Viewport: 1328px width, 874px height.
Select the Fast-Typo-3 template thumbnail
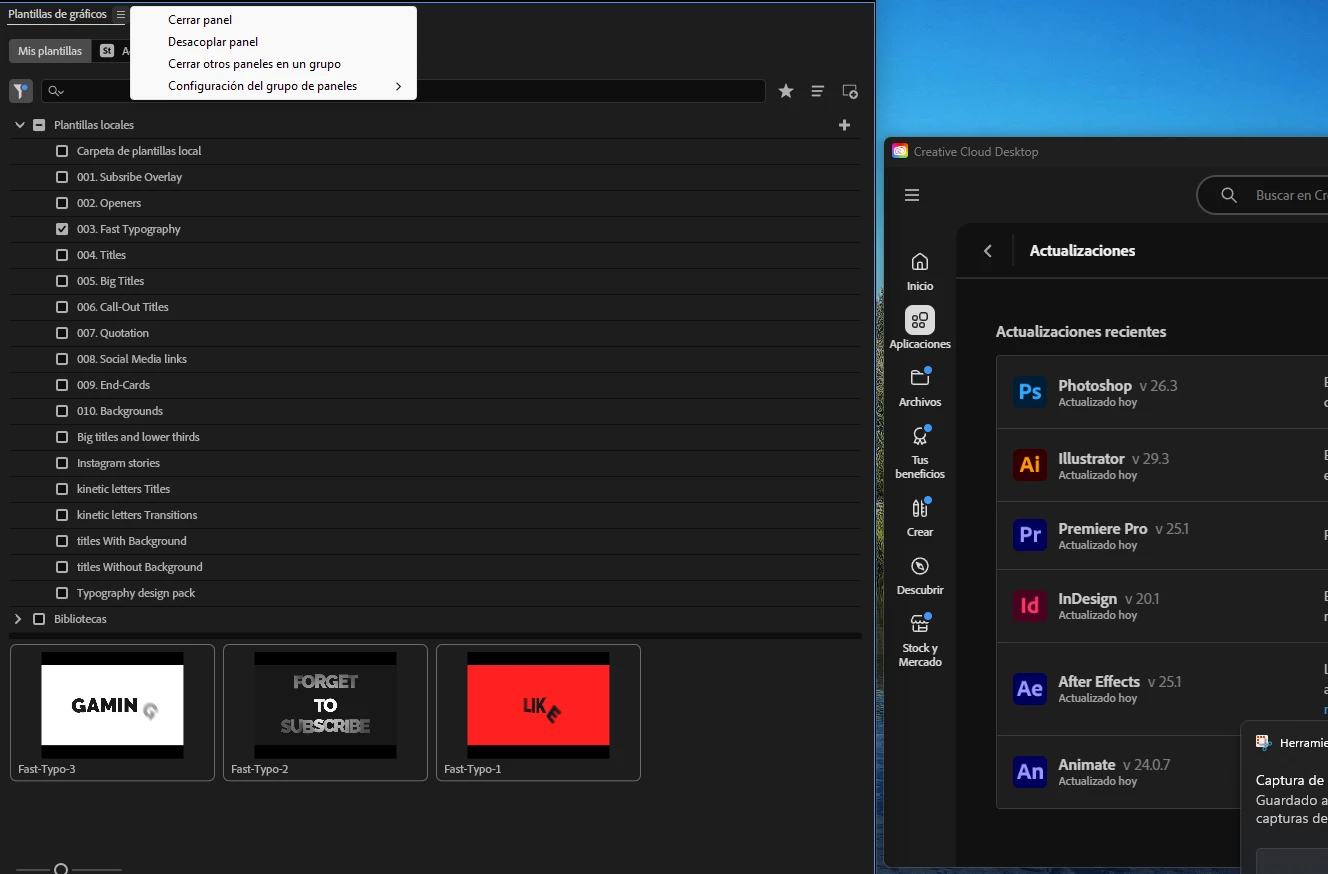coord(112,712)
